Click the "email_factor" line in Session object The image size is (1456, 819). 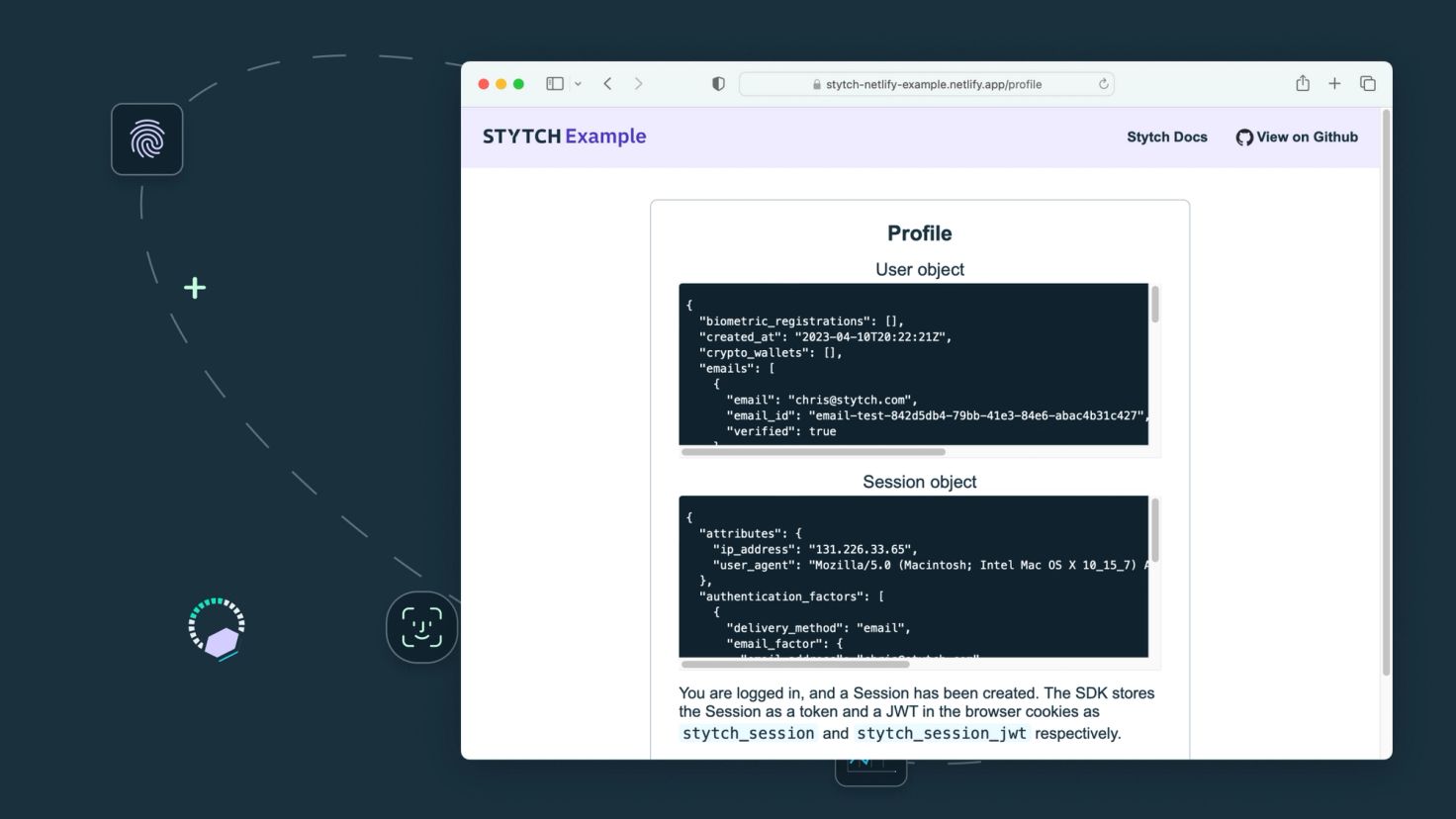coord(784,644)
